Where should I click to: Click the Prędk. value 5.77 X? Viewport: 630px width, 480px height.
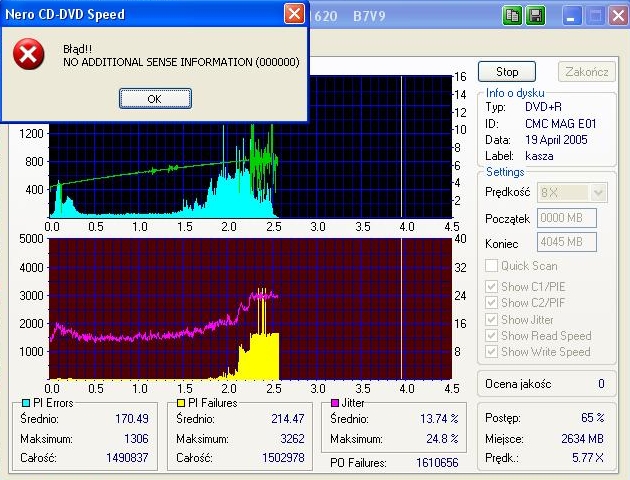click(588, 458)
